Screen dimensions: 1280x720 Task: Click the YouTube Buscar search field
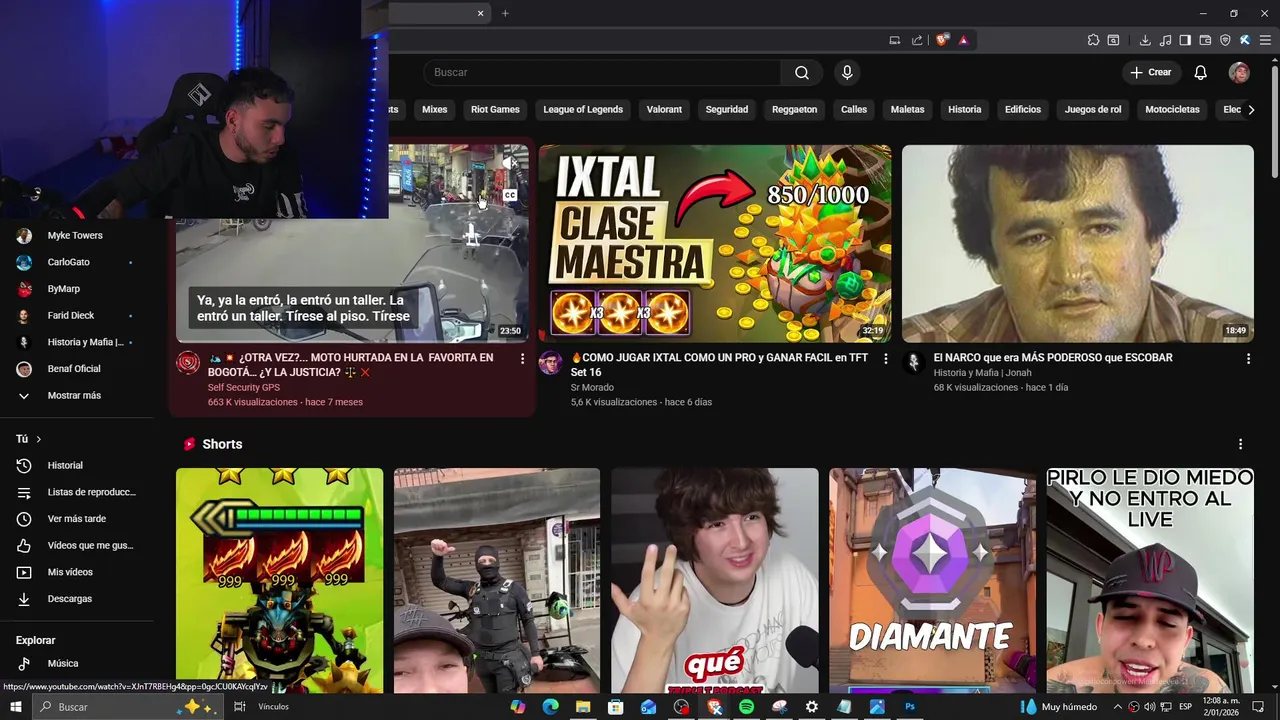click(x=602, y=72)
